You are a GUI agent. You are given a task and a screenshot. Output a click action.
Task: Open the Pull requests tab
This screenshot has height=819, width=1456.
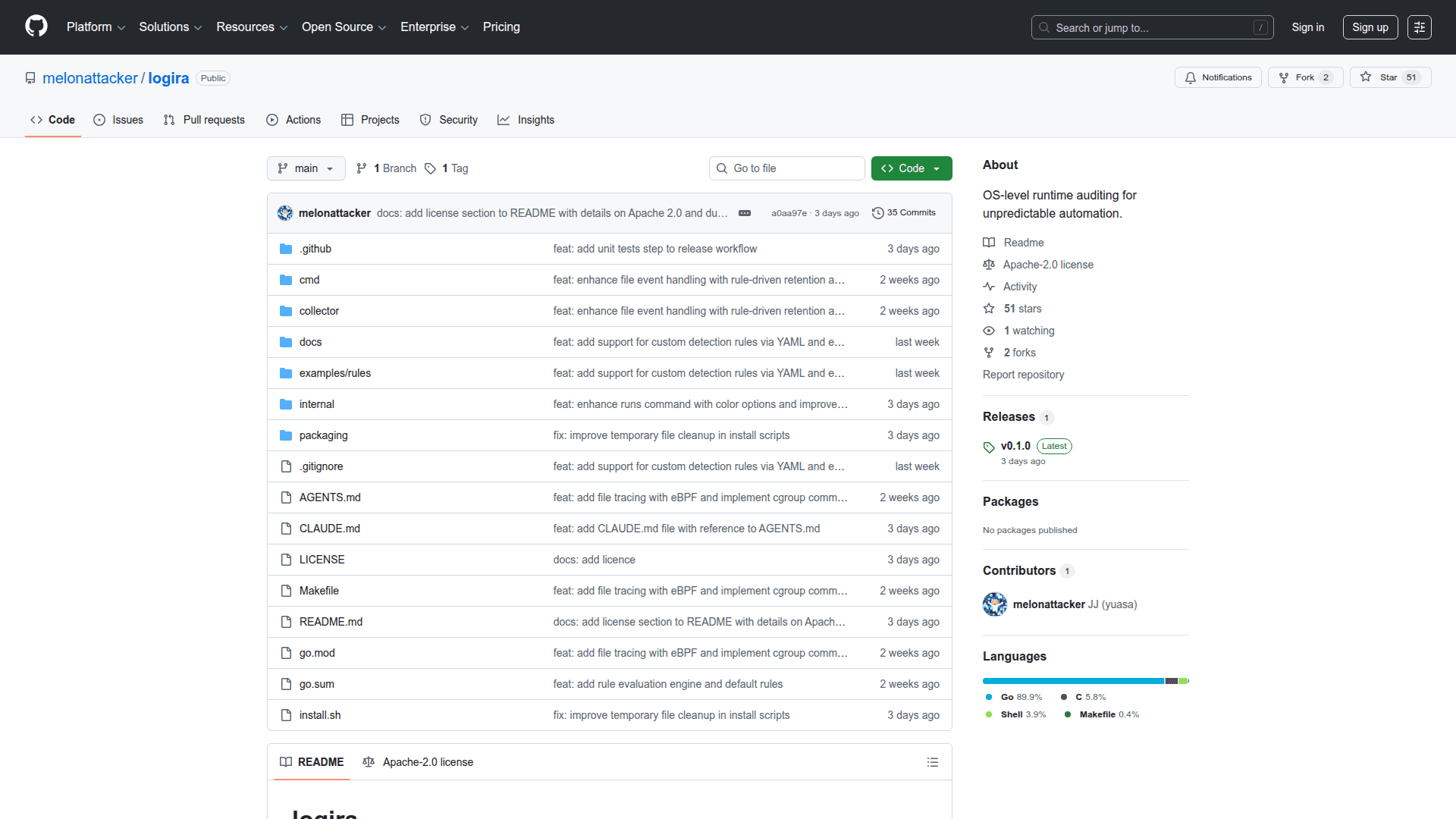point(204,120)
